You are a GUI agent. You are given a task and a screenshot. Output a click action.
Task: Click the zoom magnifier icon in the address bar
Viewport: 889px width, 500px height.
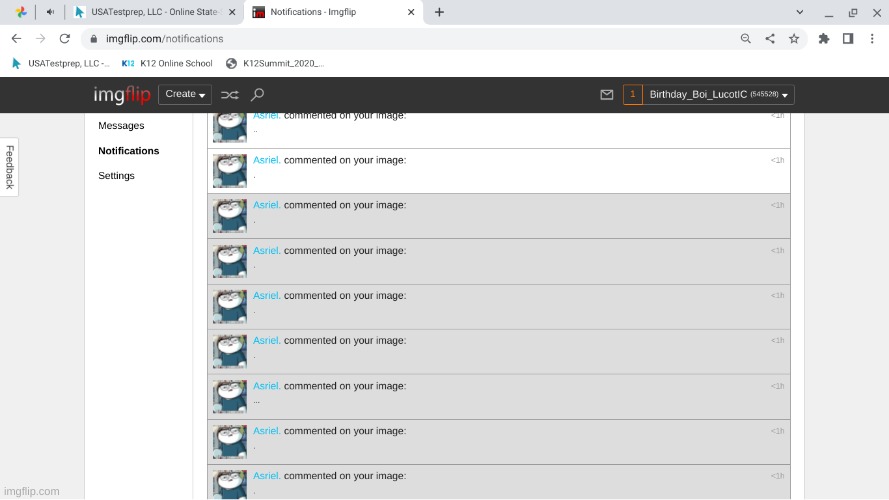click(745, 39)
